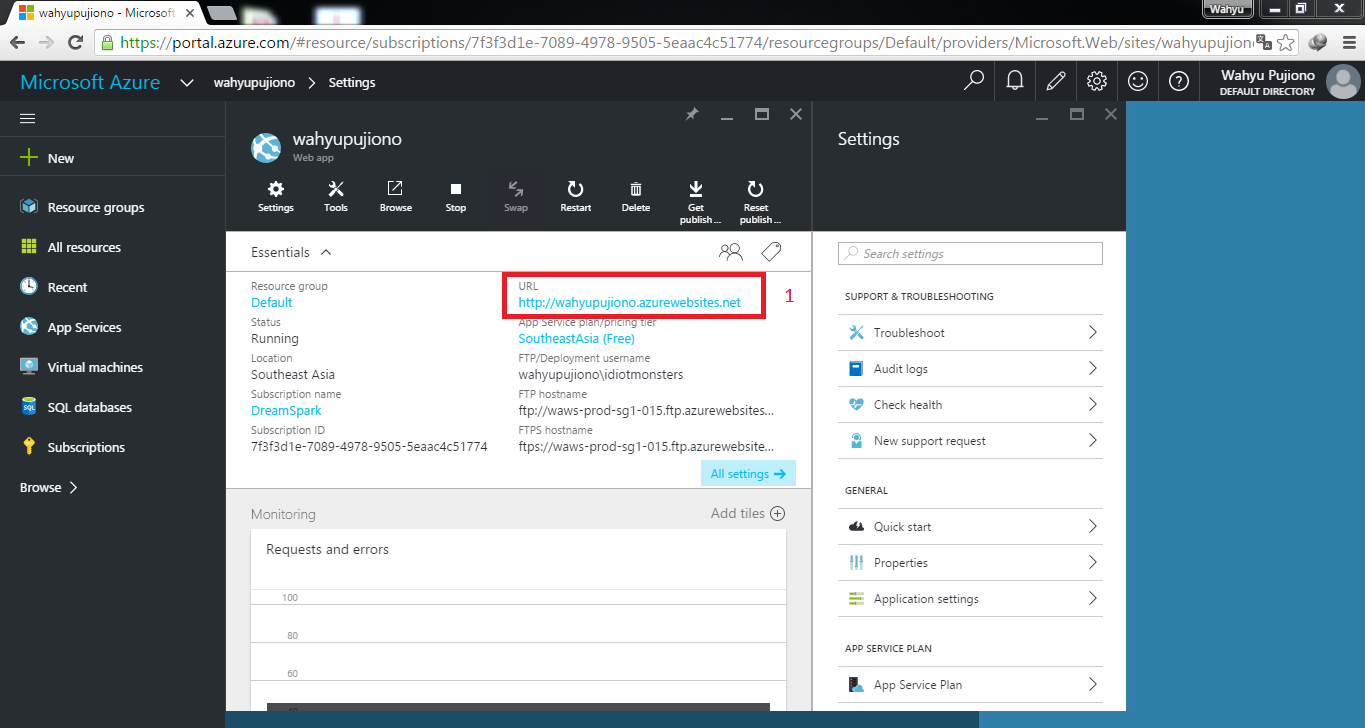The image size is (1365, 728).
Task: Open Application settings row
Action: (x=970, y=599)
